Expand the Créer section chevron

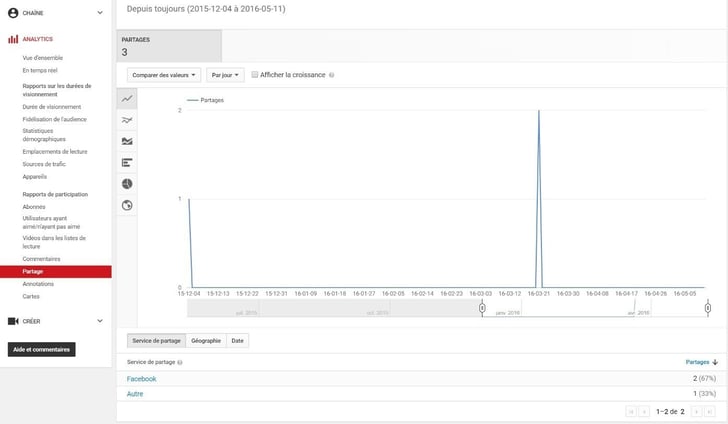(x=100, y=321)
